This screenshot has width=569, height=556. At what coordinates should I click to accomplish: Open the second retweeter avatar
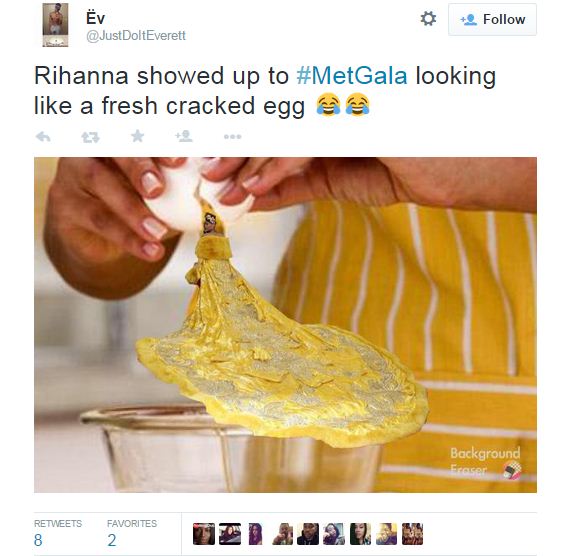click(x=230, y=534)
